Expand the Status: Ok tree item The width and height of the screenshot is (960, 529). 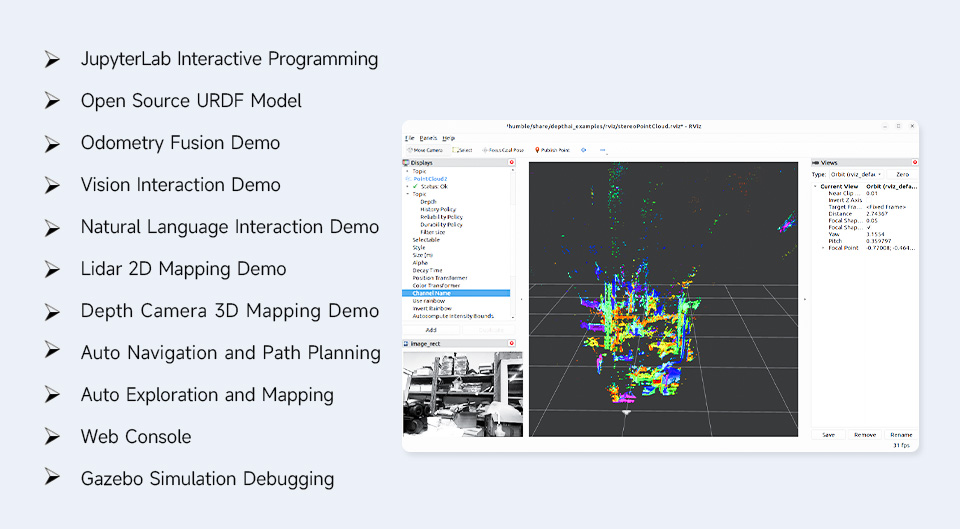407,186
